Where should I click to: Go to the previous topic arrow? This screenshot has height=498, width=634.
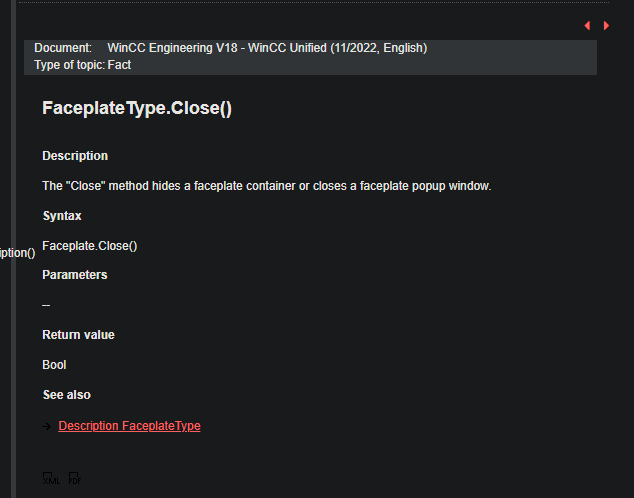point(587,25)
